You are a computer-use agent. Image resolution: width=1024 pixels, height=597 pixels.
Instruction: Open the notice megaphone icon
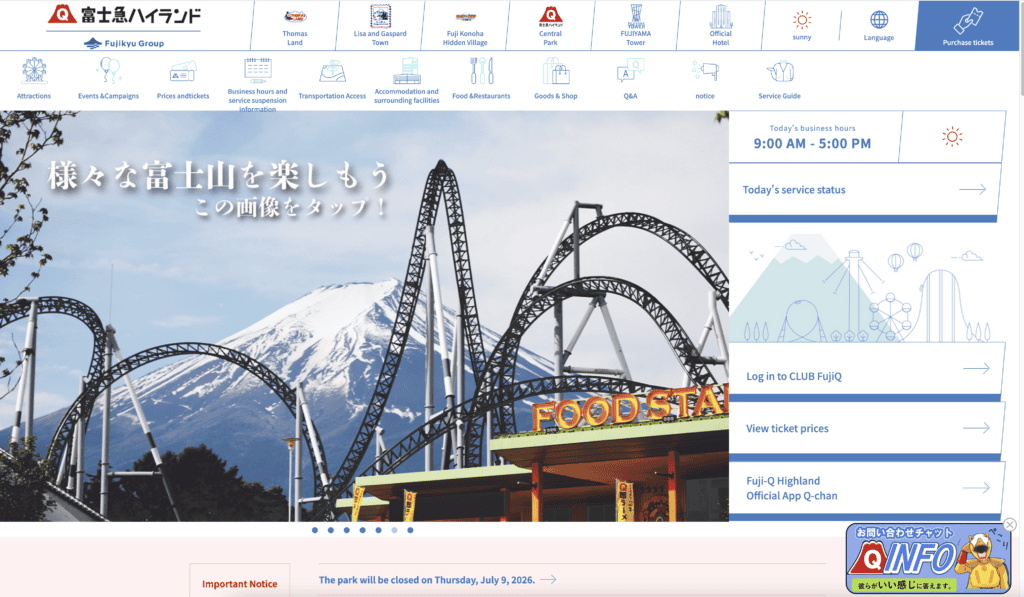coord(705,71)
